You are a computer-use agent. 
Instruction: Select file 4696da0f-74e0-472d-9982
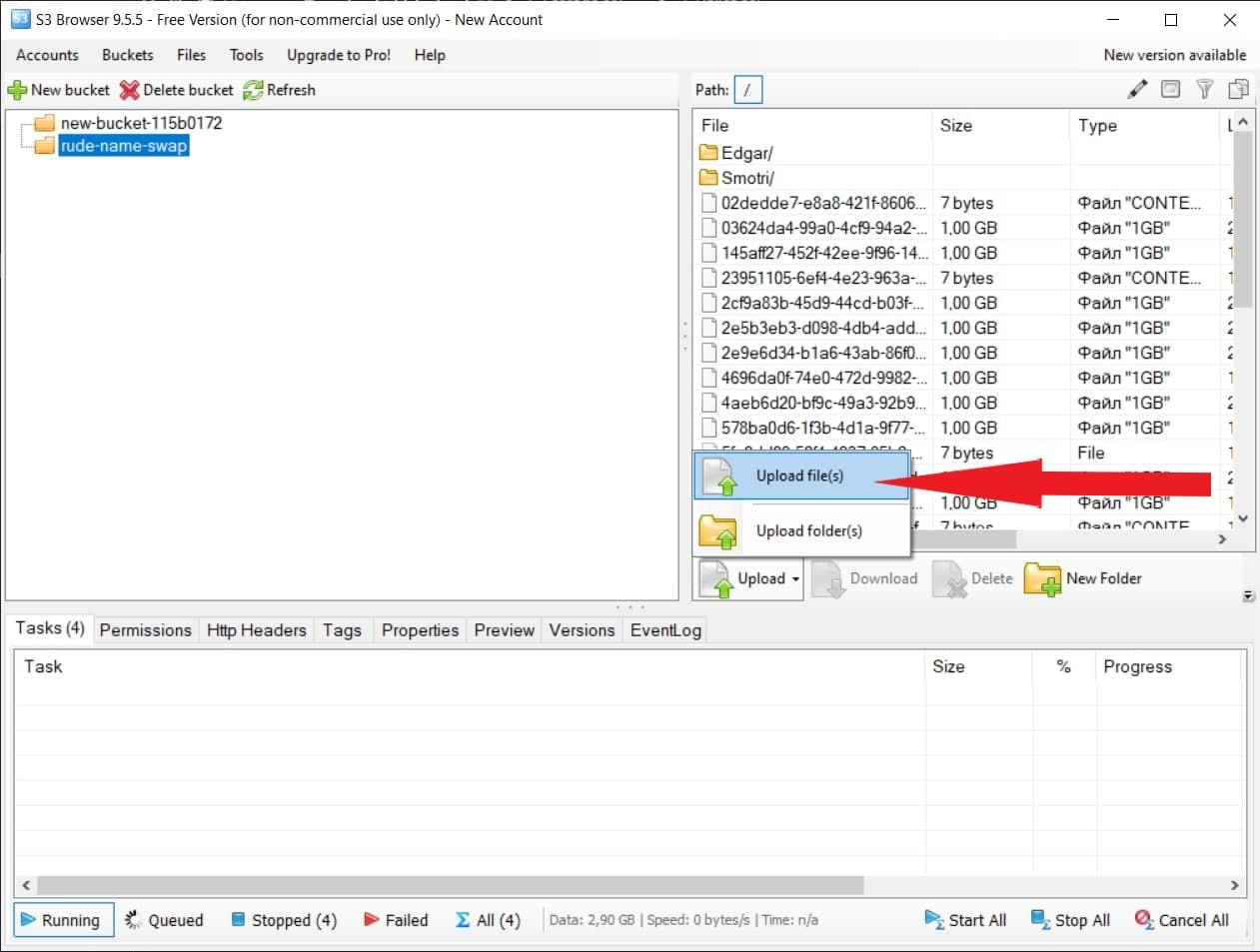814,378
